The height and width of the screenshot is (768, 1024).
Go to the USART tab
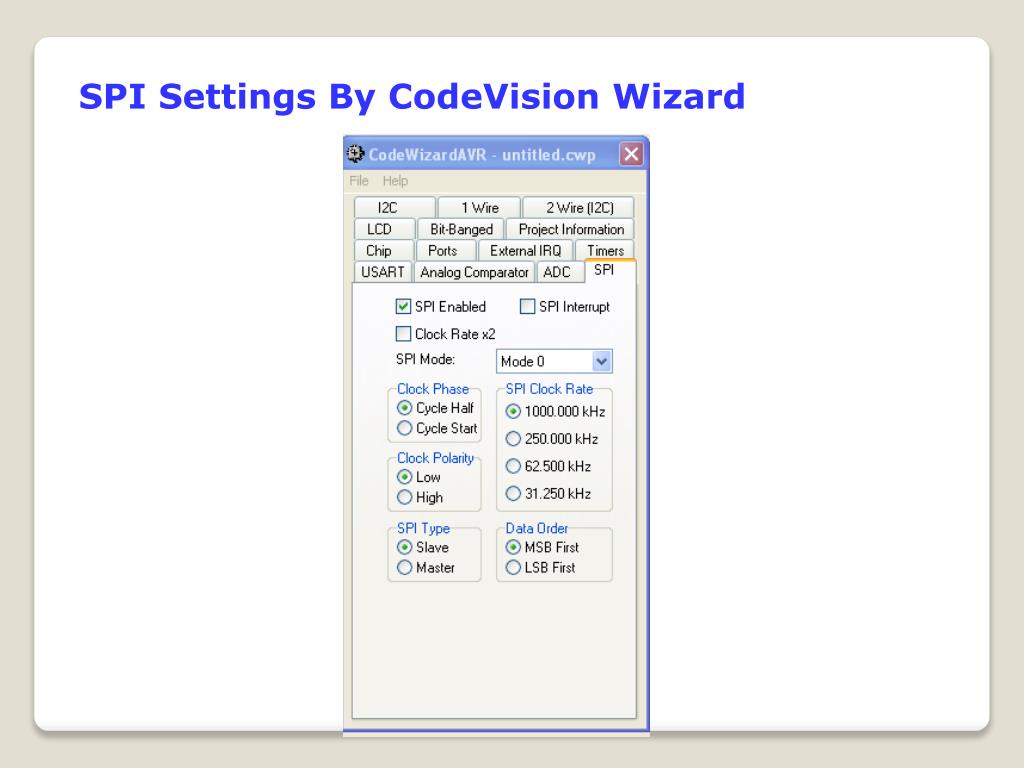click(x=383, y=272)
